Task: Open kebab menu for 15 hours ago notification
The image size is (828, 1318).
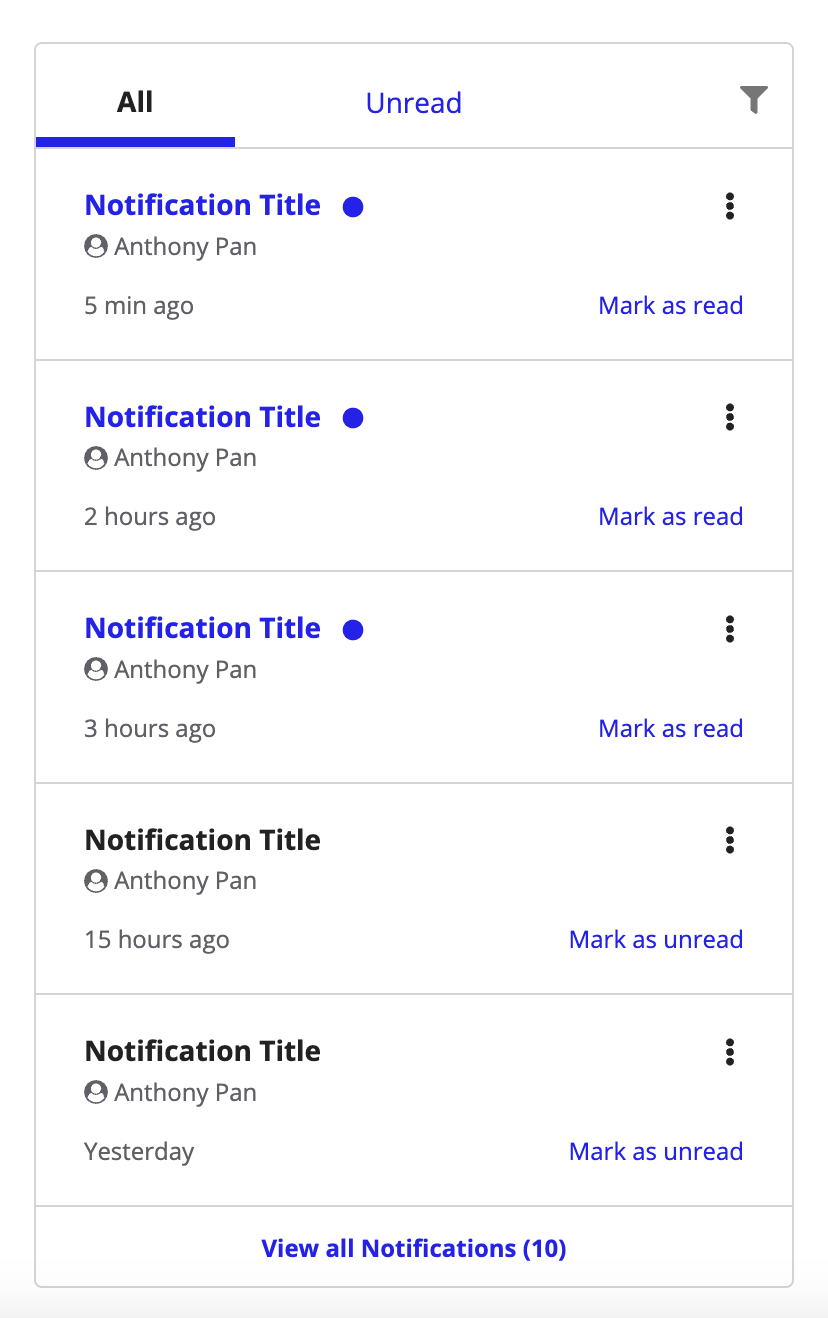Action: tap(730, 840)
